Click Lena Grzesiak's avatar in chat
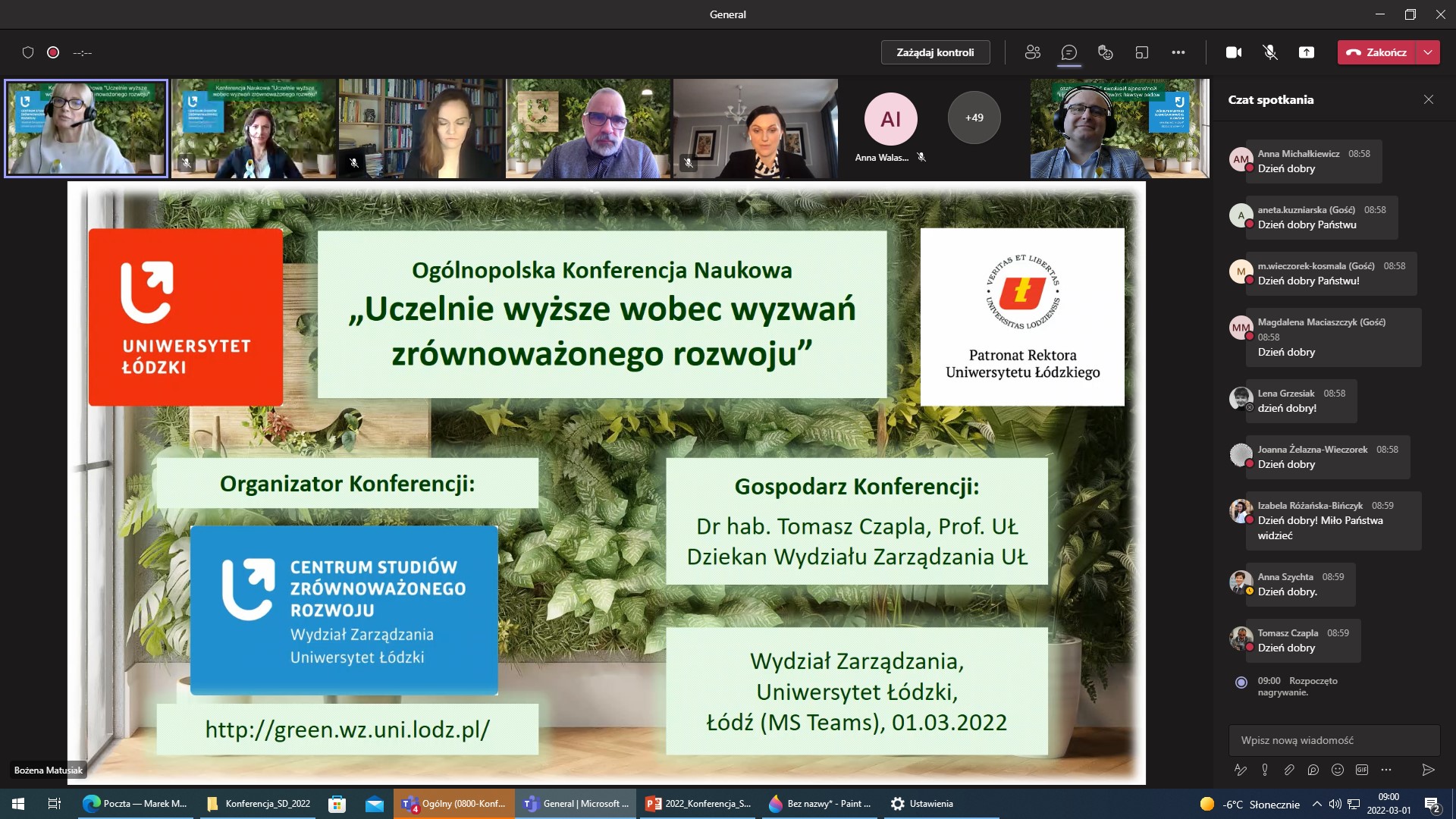The image size is (1456, 819). pyautogui.click(x=1241, y=398)
